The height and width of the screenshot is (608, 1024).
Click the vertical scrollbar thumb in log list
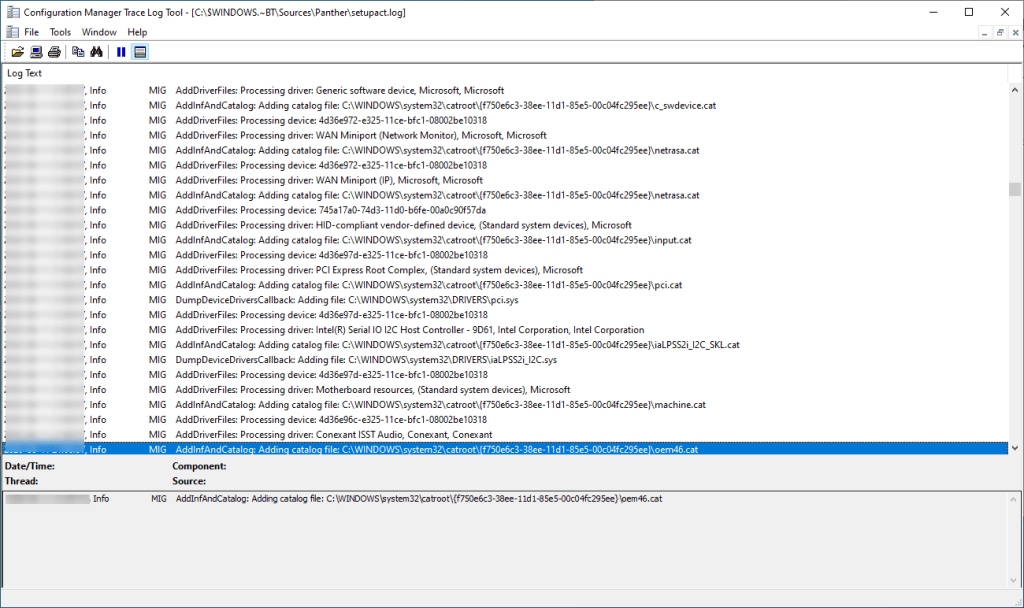pos(1015,189)
